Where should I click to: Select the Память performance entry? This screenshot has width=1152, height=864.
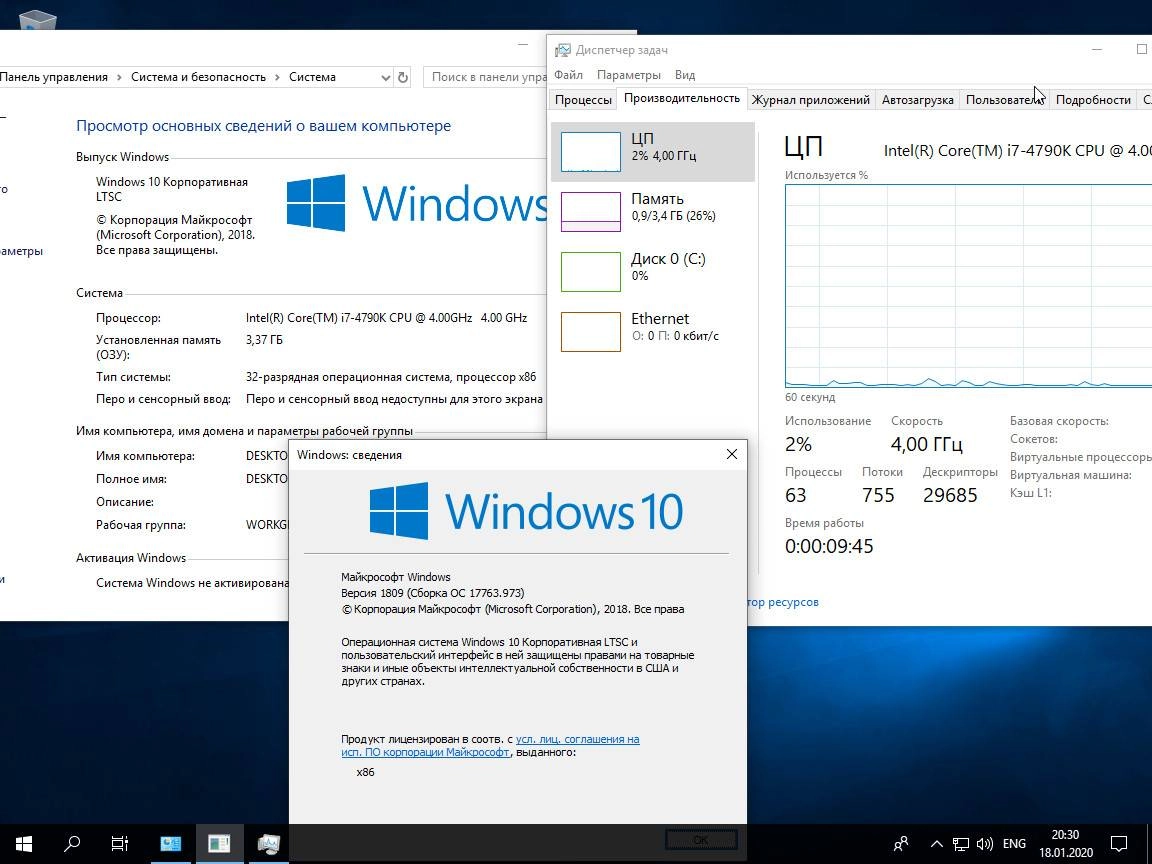click(652, 212)
